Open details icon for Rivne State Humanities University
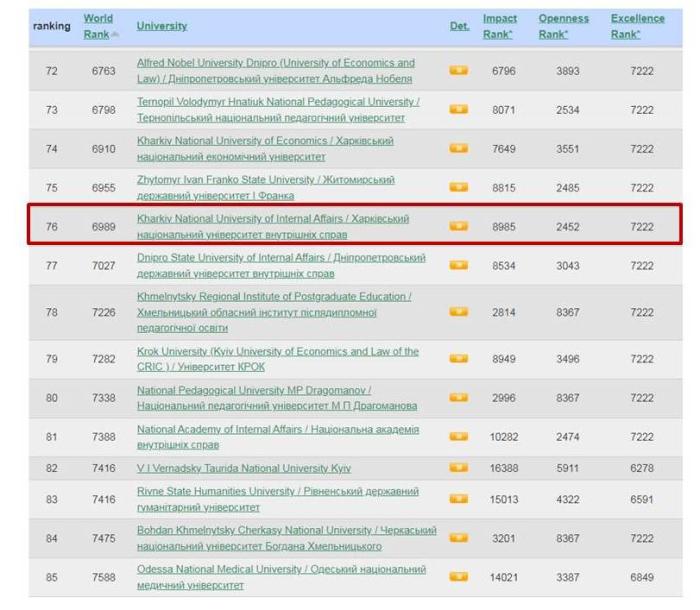Image resolution: width=700 pixels, height=610 pixels. pos(458,499)
